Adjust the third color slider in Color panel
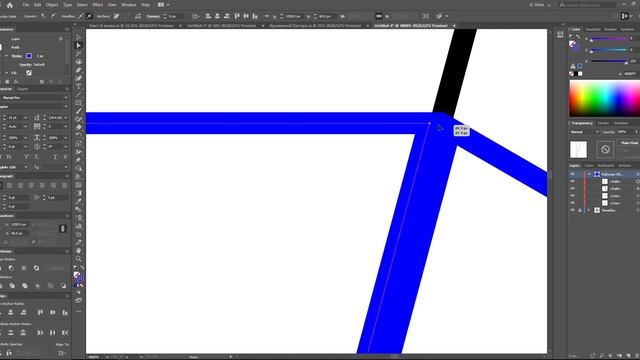This screenshot has width=640, height=360. coord(609,61)
